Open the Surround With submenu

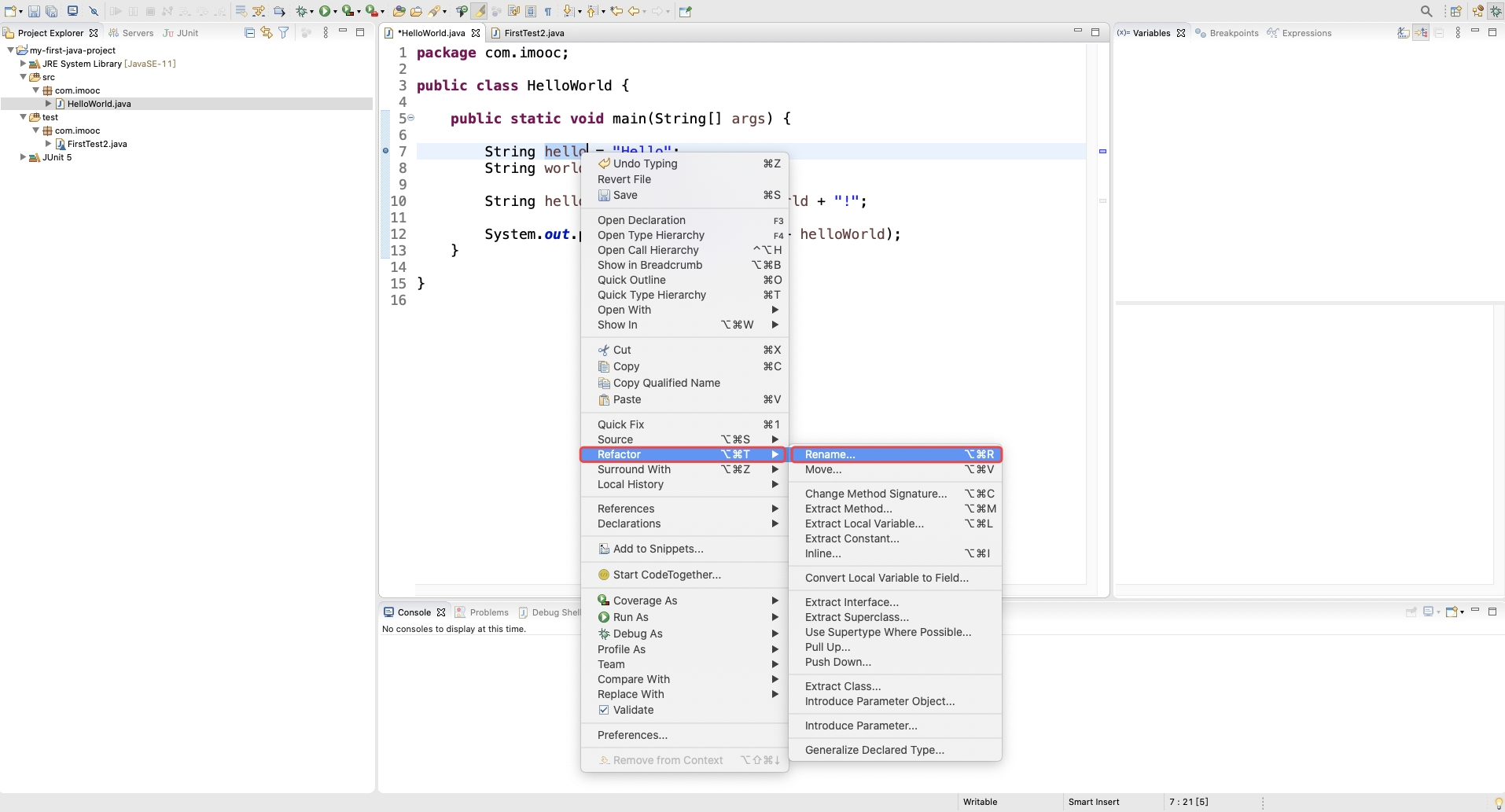(x=685, y=469)
